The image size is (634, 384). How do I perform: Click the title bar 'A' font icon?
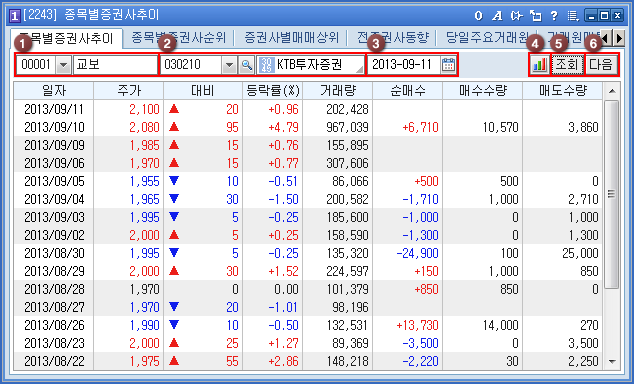[x=497, y=16]
